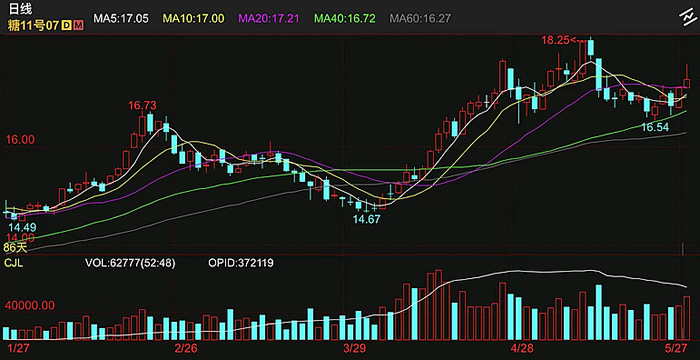Image resolution: width=700 pixels, height=360 pixels.
Task: Click the 14.67 low price label
Action: coord(366,220)
